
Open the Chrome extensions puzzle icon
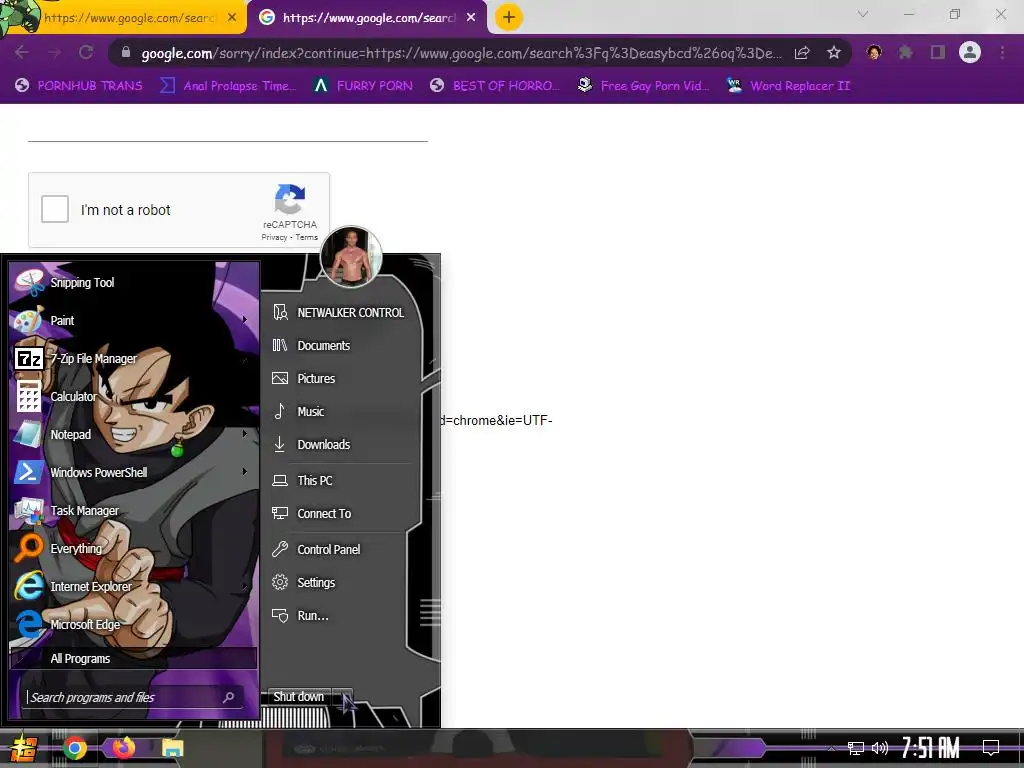pyautogui.click(x=906, y=52)
